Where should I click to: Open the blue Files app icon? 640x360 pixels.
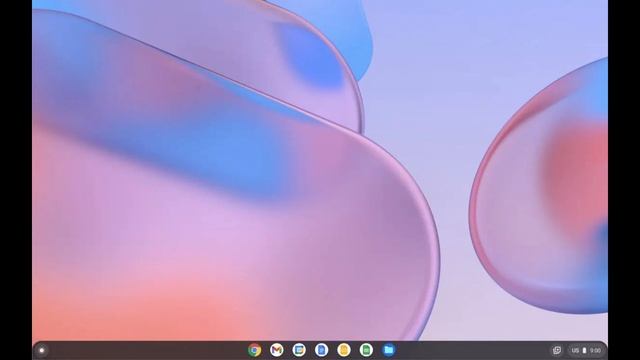coord(389,350)
